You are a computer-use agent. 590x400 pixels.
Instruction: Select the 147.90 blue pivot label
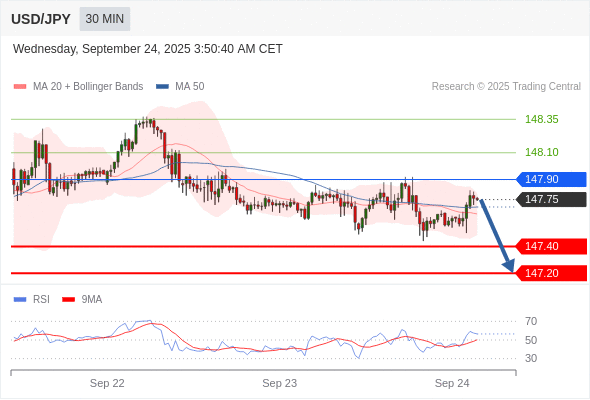(551, 179)
